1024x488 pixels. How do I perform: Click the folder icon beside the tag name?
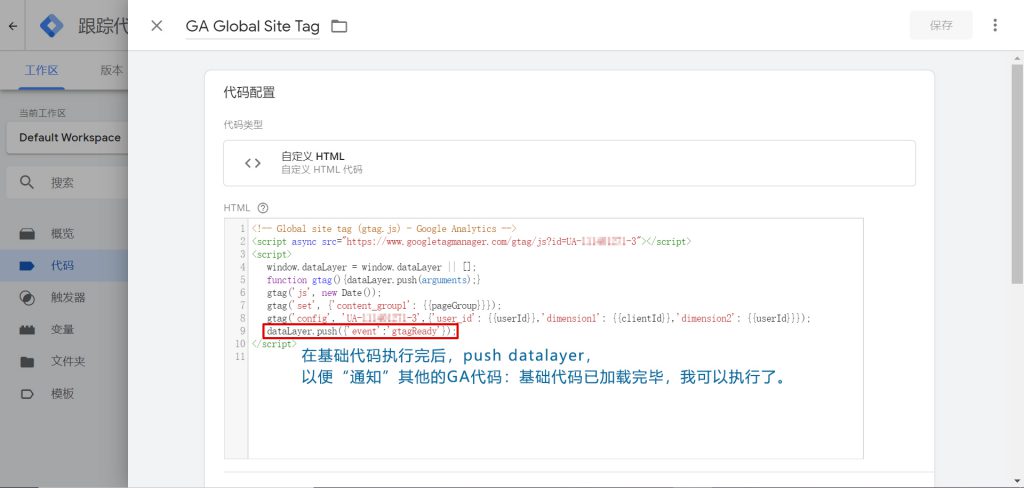[339, 26]
